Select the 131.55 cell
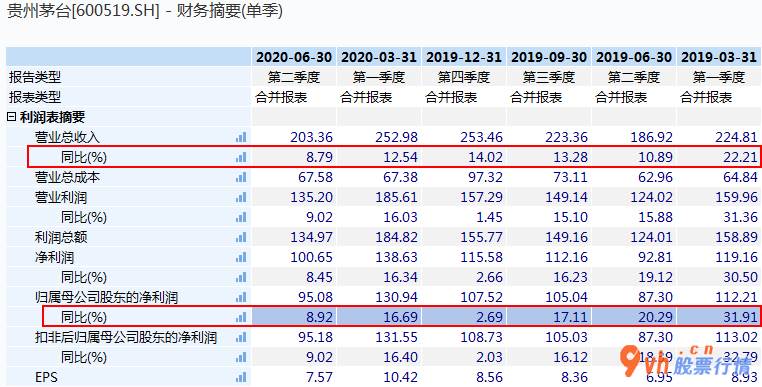 click(x=379, y=337)
